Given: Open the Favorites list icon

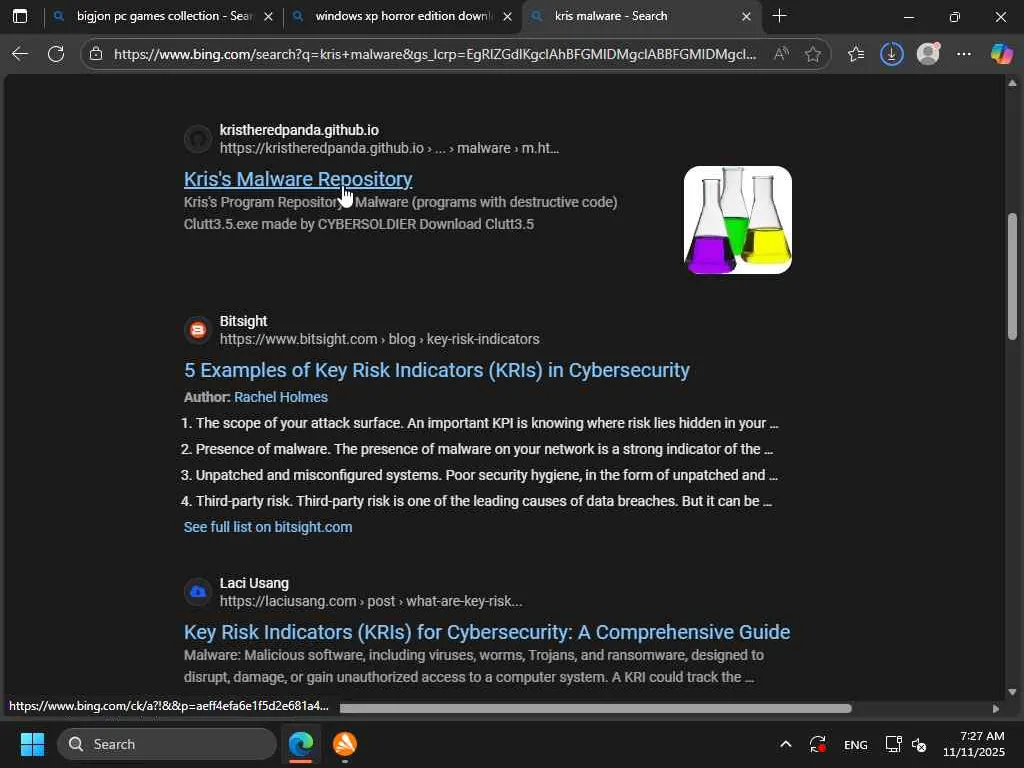Looking at the screenshot, I should click(856, 54).
